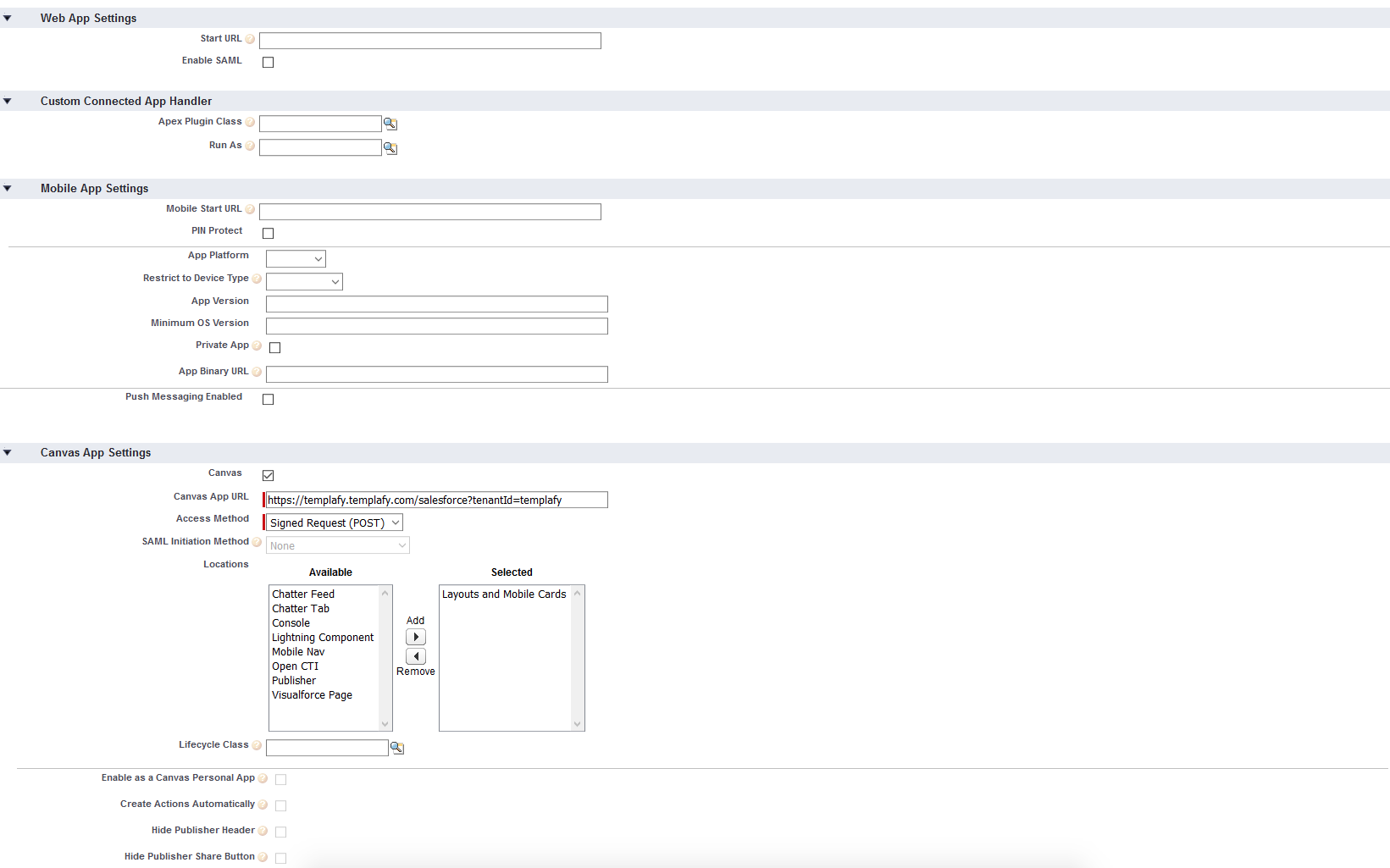The image size is (1390, 868).
Task: Click the help icon beside App Binary URL
Action: click(x=257, y=371)
